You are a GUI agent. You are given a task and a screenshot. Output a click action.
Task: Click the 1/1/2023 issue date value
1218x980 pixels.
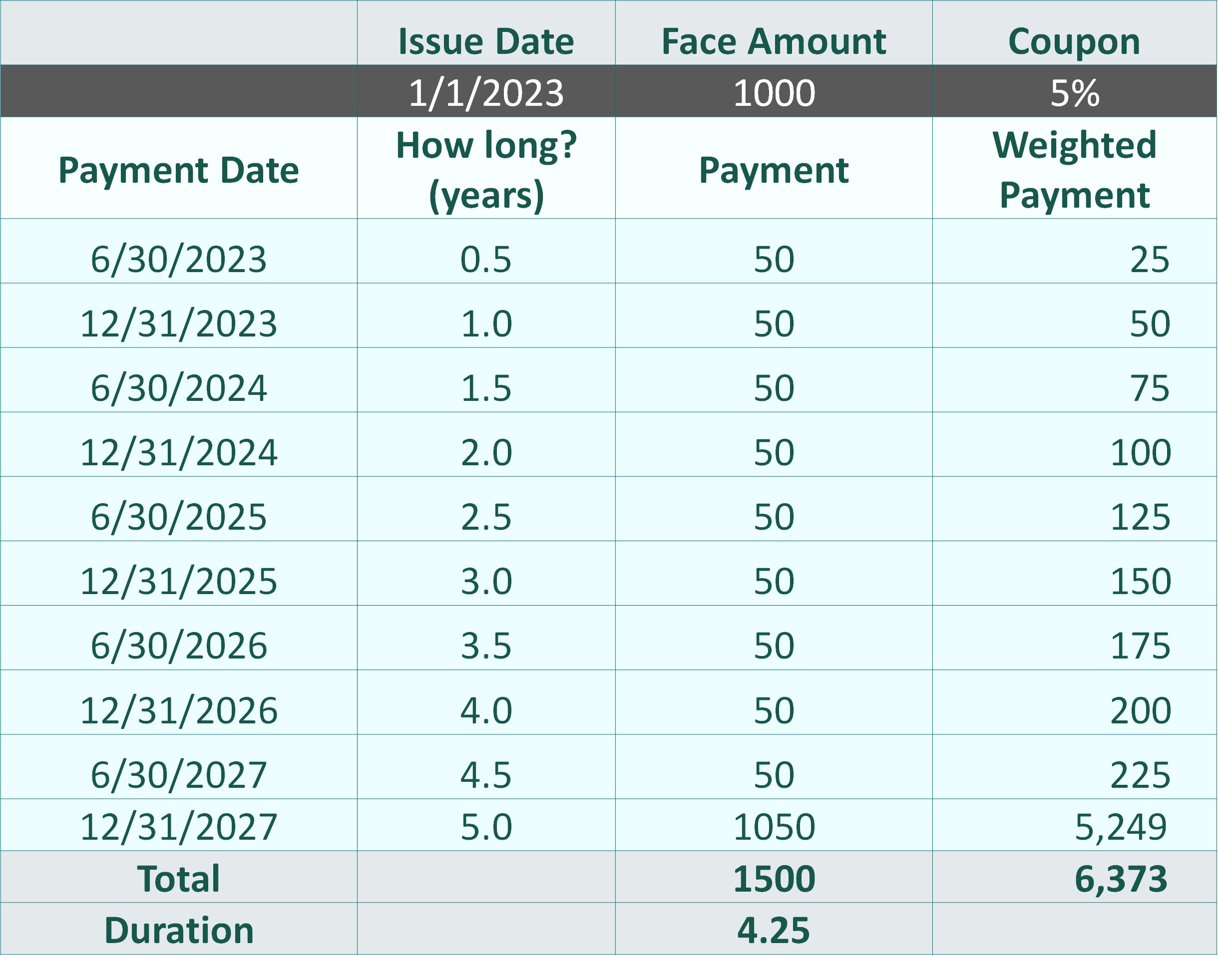click(486, 91)
